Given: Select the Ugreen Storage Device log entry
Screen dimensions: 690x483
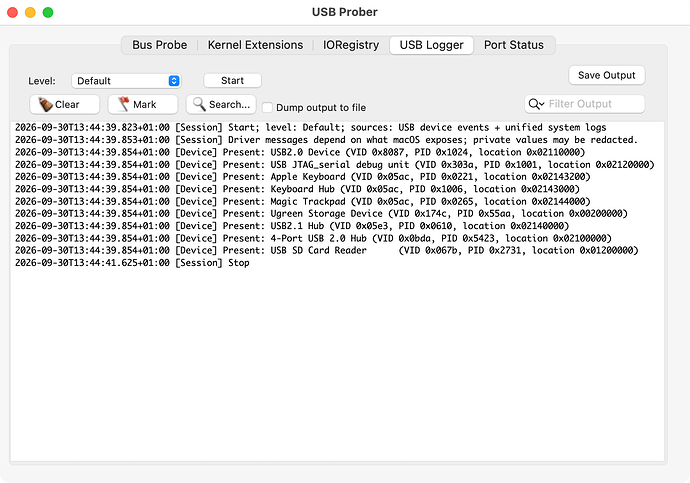Looking at the screenshot, I should pos(321,214).
